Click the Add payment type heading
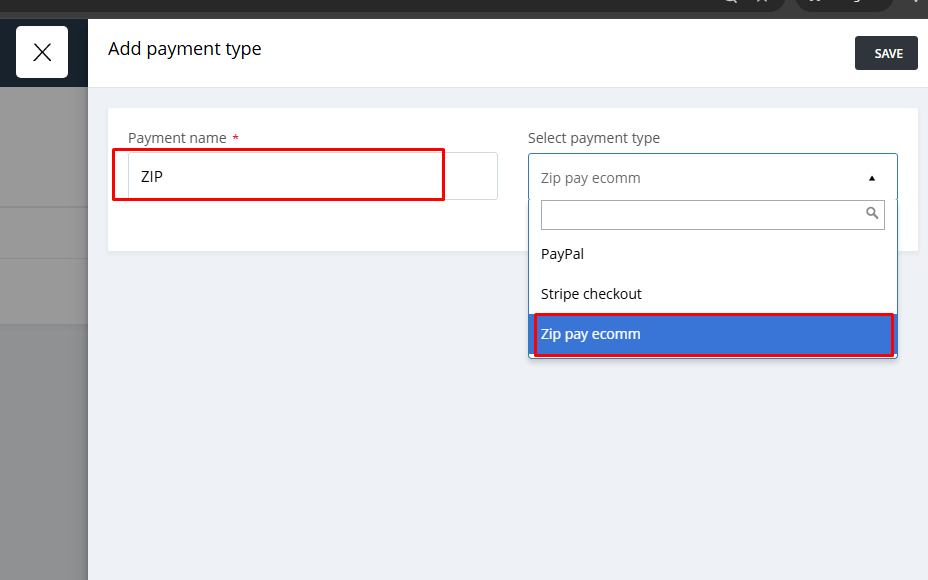 (185, 49)
